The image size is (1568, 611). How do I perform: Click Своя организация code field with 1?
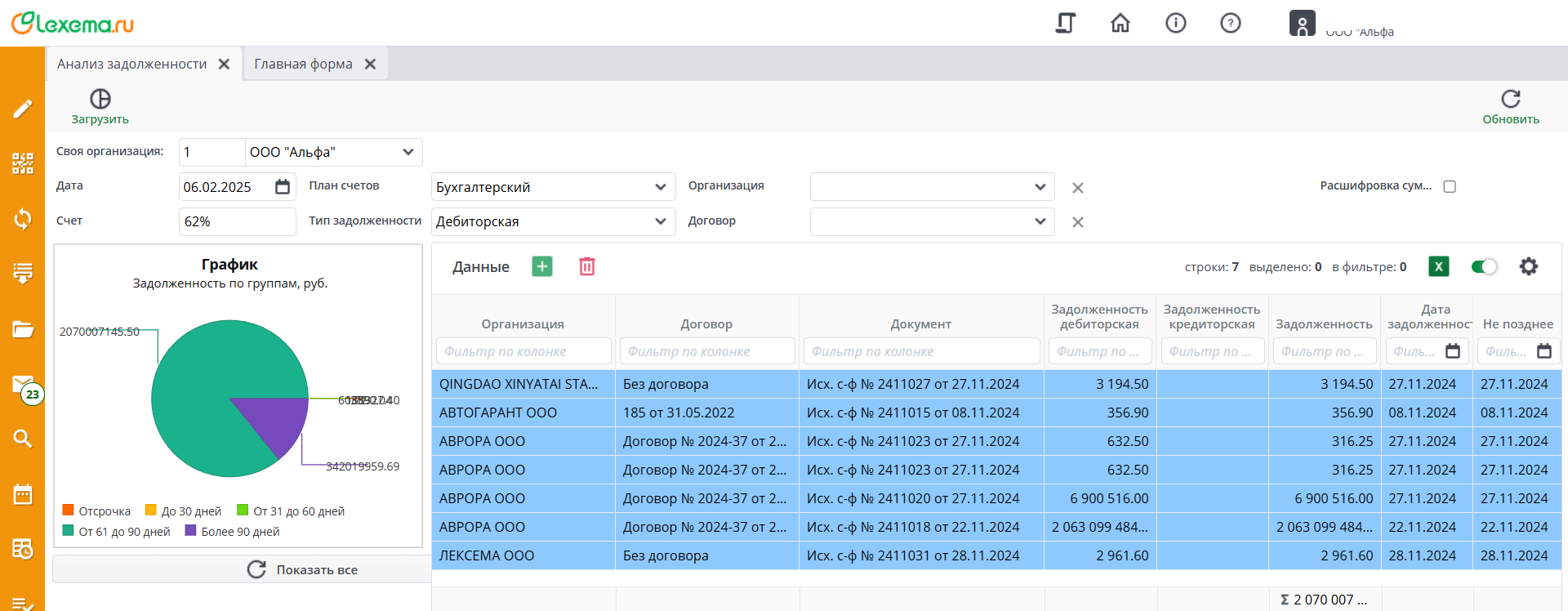point(212,152)
